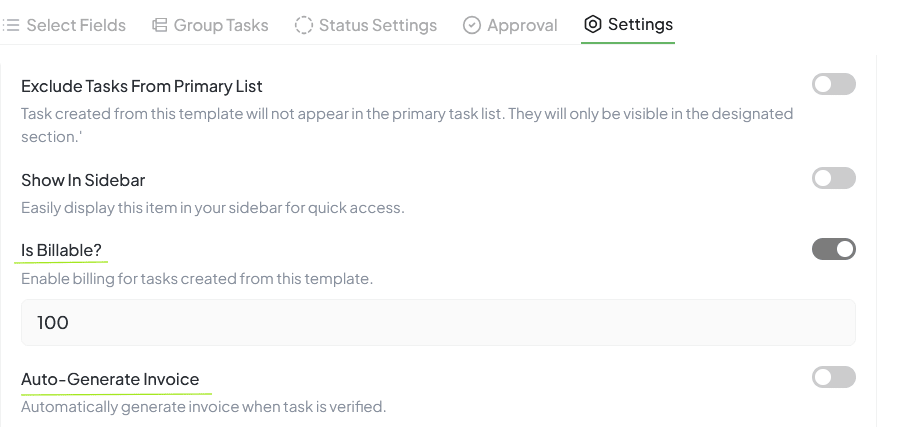Open the Approval tab

click(522, 25)
